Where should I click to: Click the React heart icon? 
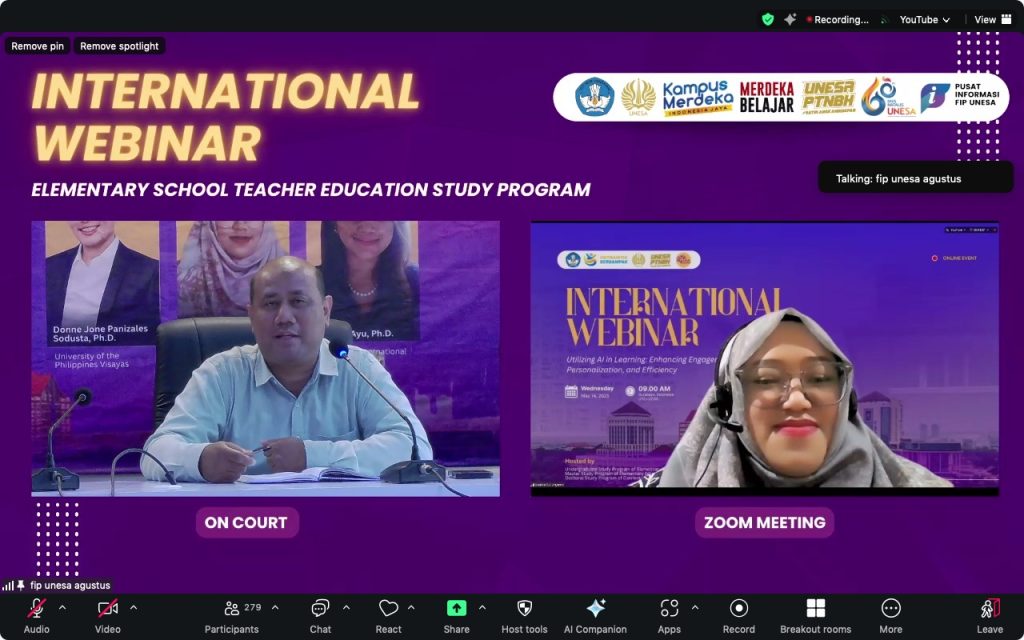click(x=388, y=609)
